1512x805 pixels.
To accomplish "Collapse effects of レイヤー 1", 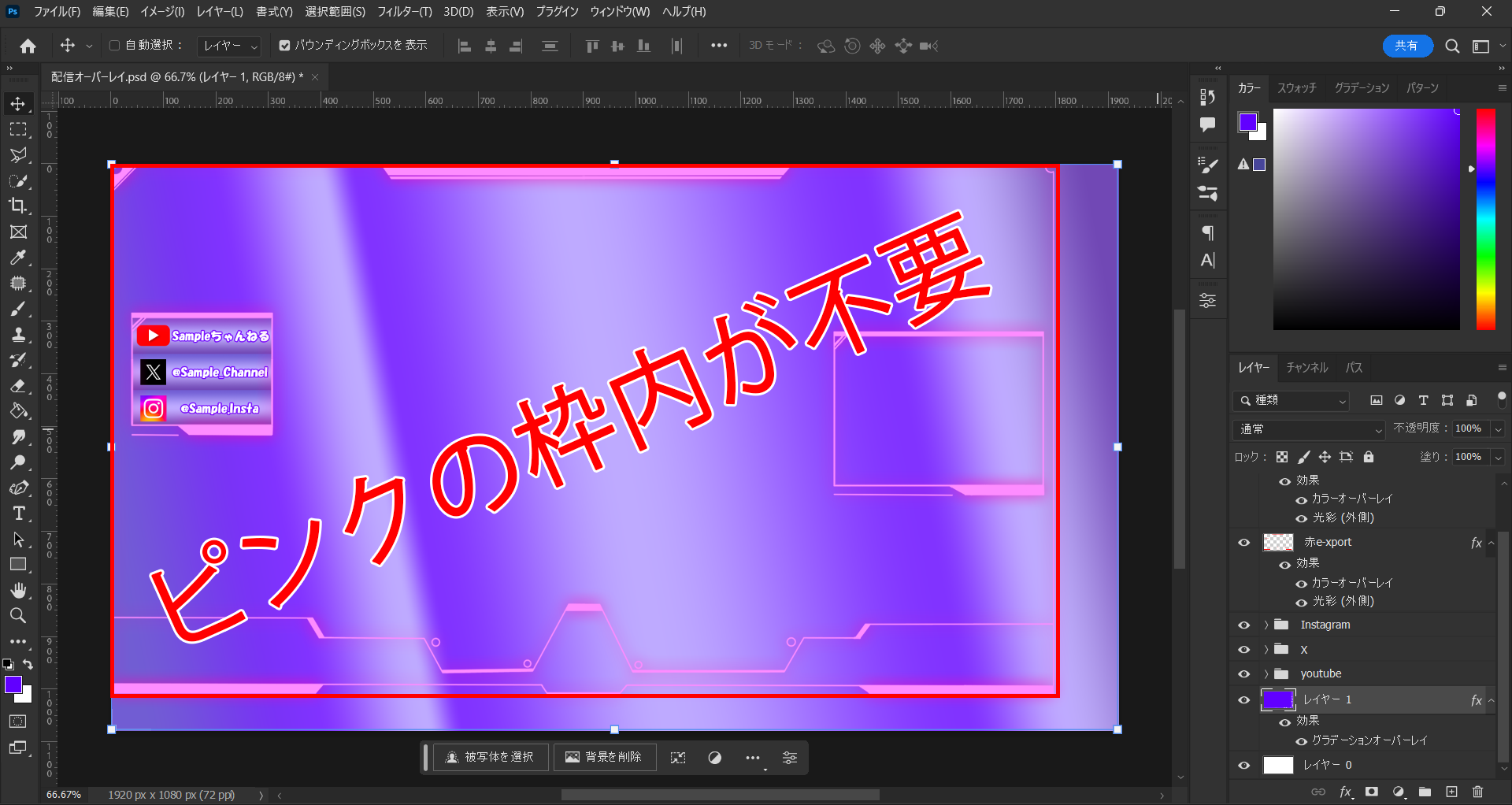I will click(x=1491, y=700).
